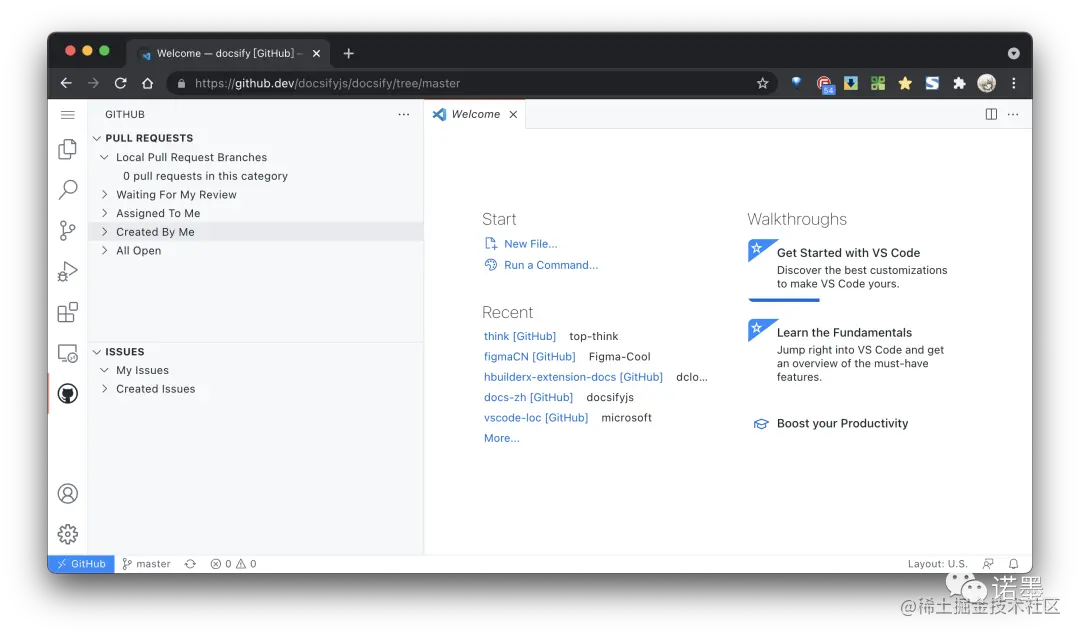Select the GitHub activity bar icon

(x=68, y=394)
